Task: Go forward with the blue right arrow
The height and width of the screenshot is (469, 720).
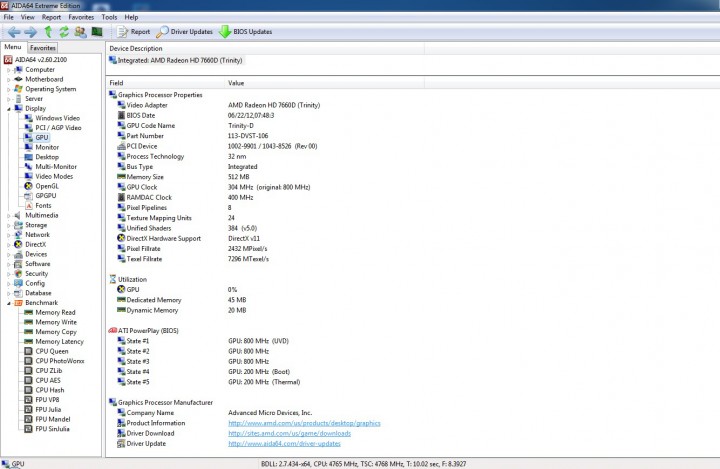Action: 30,32
